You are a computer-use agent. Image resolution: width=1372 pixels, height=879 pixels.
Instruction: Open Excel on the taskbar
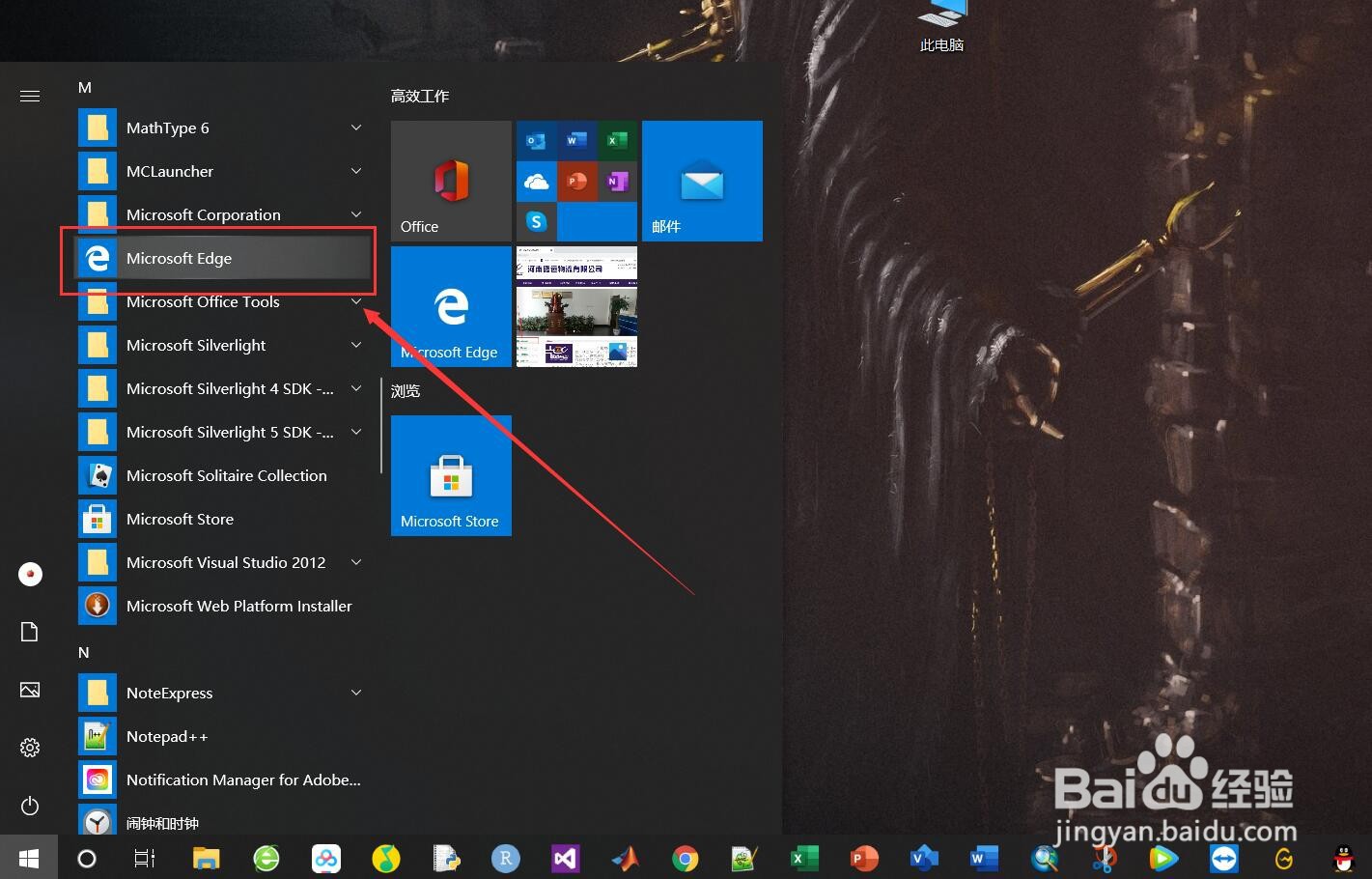(803, 858)
